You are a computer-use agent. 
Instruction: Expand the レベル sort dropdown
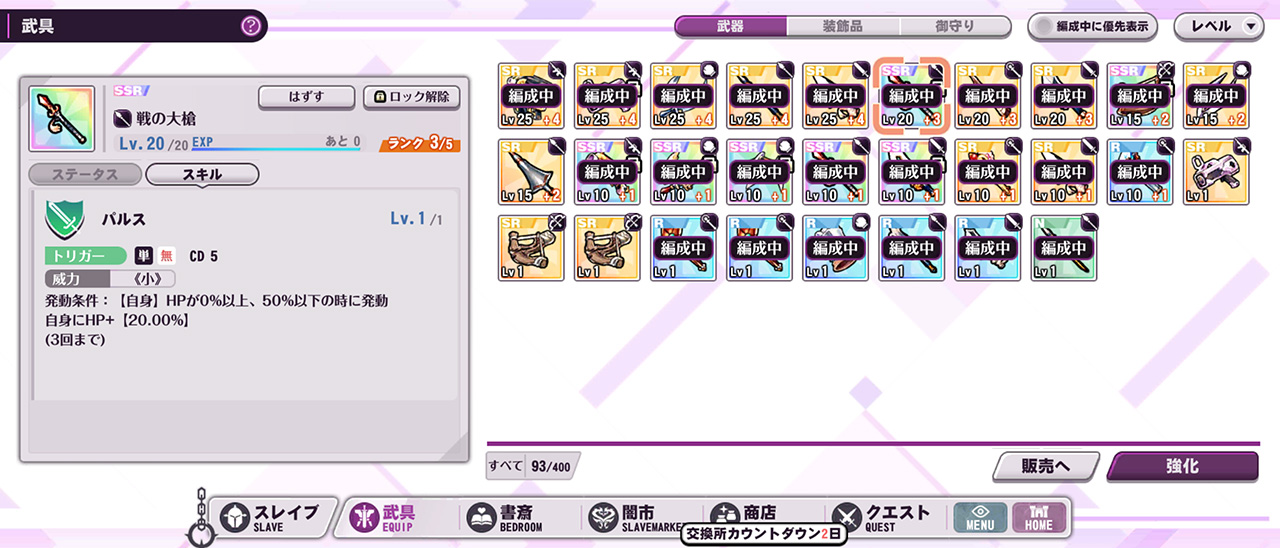click(x=1219, y=27)
